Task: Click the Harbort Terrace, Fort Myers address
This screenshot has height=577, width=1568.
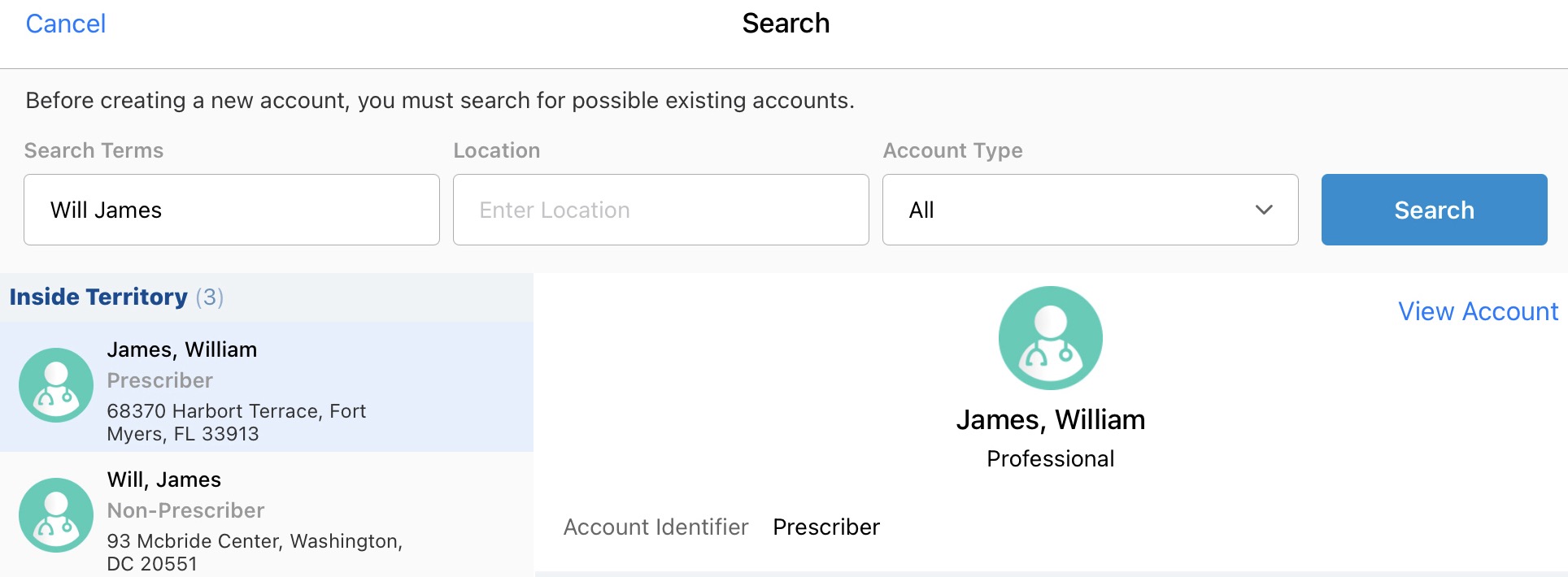Action: click(x=236, y=423)
